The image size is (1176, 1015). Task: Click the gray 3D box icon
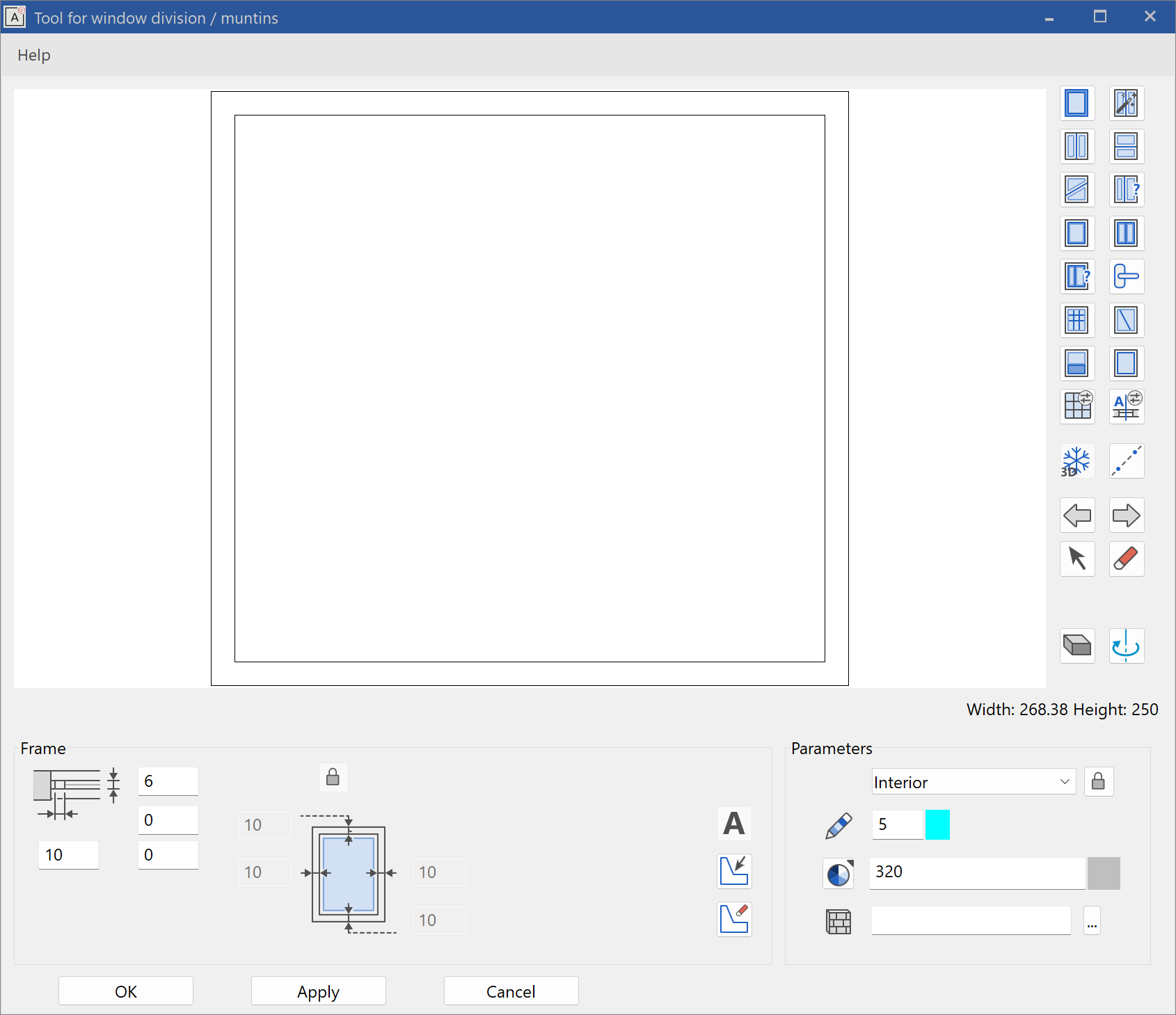(x=1077, y=646)
